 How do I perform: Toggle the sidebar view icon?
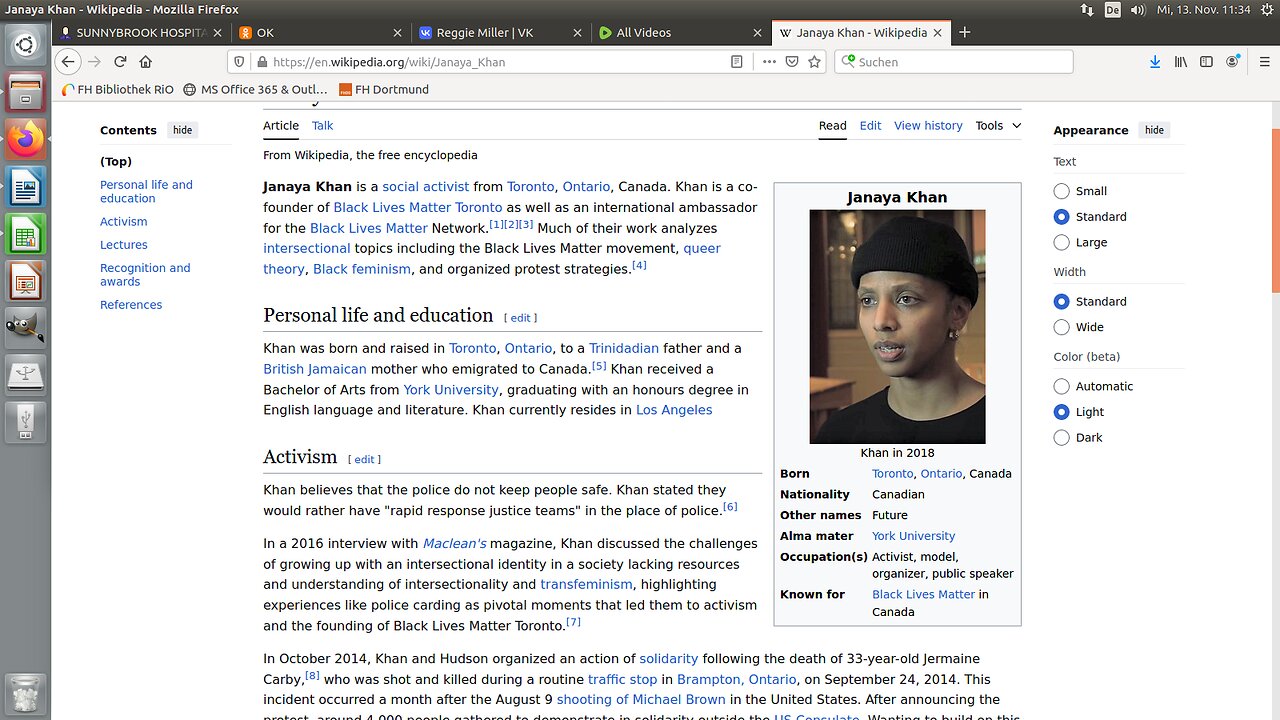pyautogui.click(x=1206, y=61)
